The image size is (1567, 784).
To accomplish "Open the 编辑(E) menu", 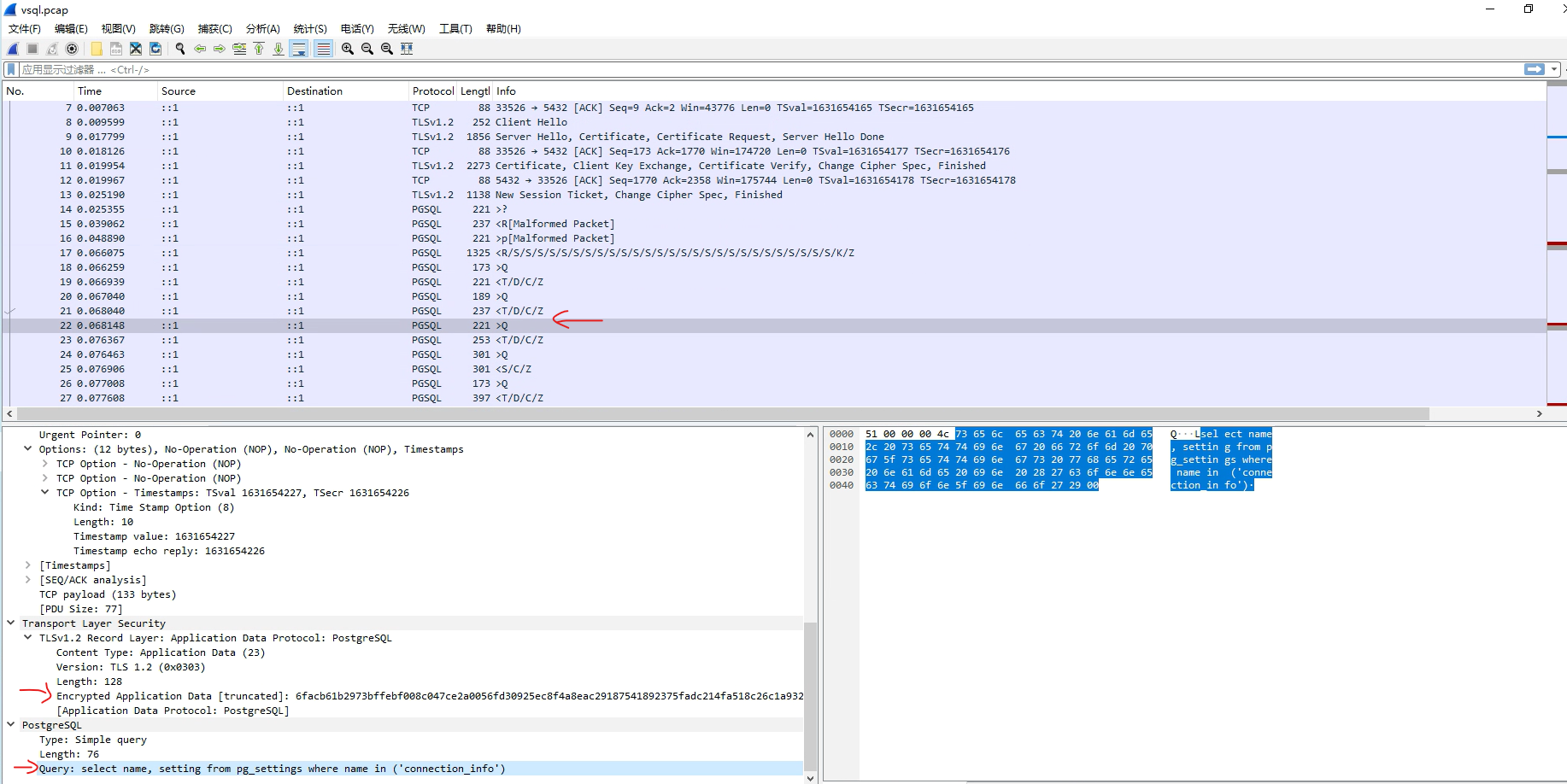I will tap(71, 29).
